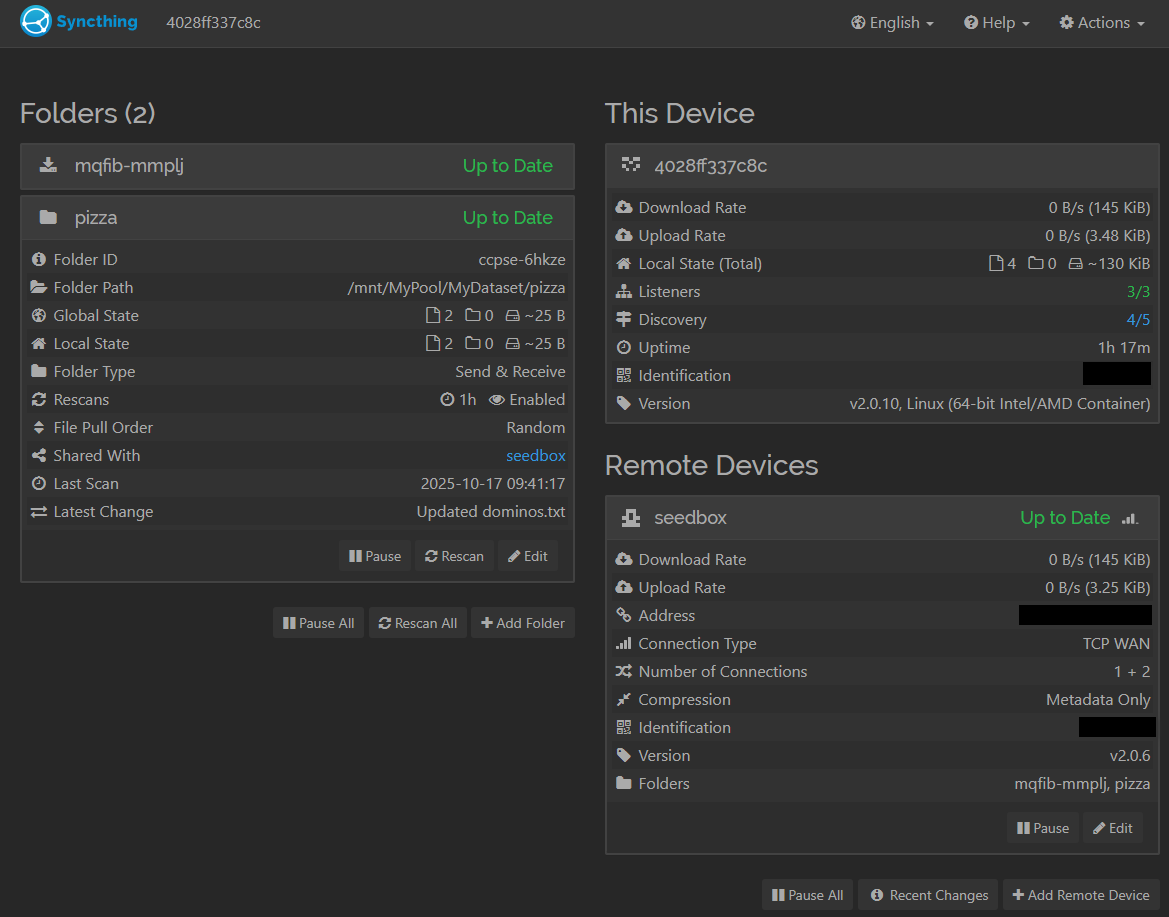Pause all folders
The image size is (1169, 917).
click(x=319, y=623)
